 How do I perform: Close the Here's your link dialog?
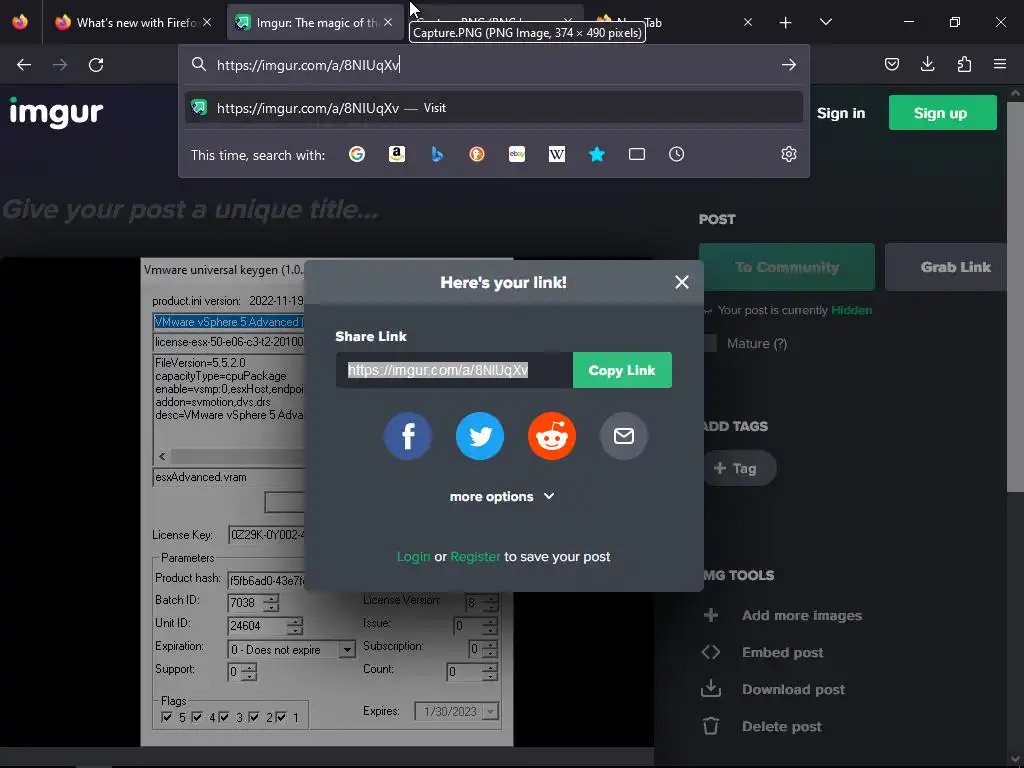pyautogui.click(x=682, y=282)
